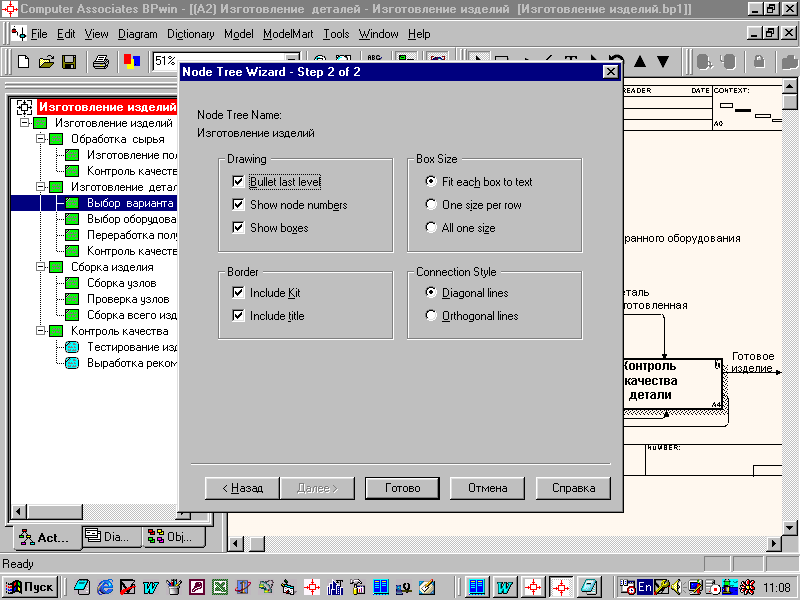The image size is (800, 600).
Task: Open the Tools menu
Action: (x=336, y=34)
